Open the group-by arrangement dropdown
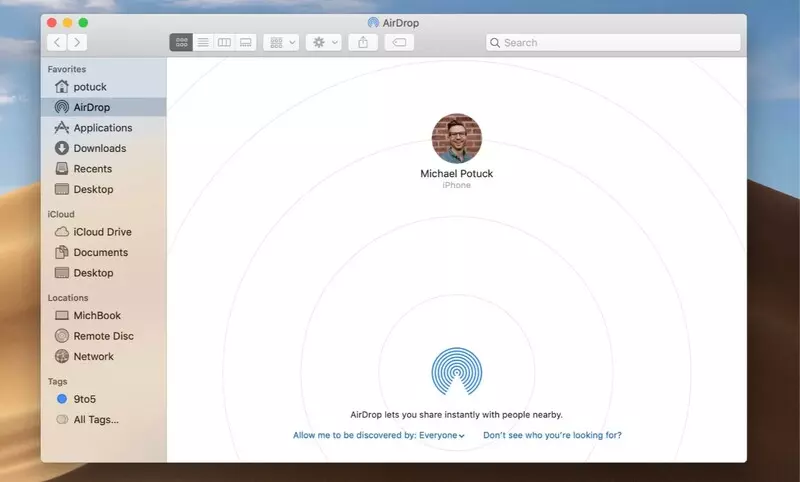Image resolution: width=800 pixels, height=482 pixels. pos(281,42)
